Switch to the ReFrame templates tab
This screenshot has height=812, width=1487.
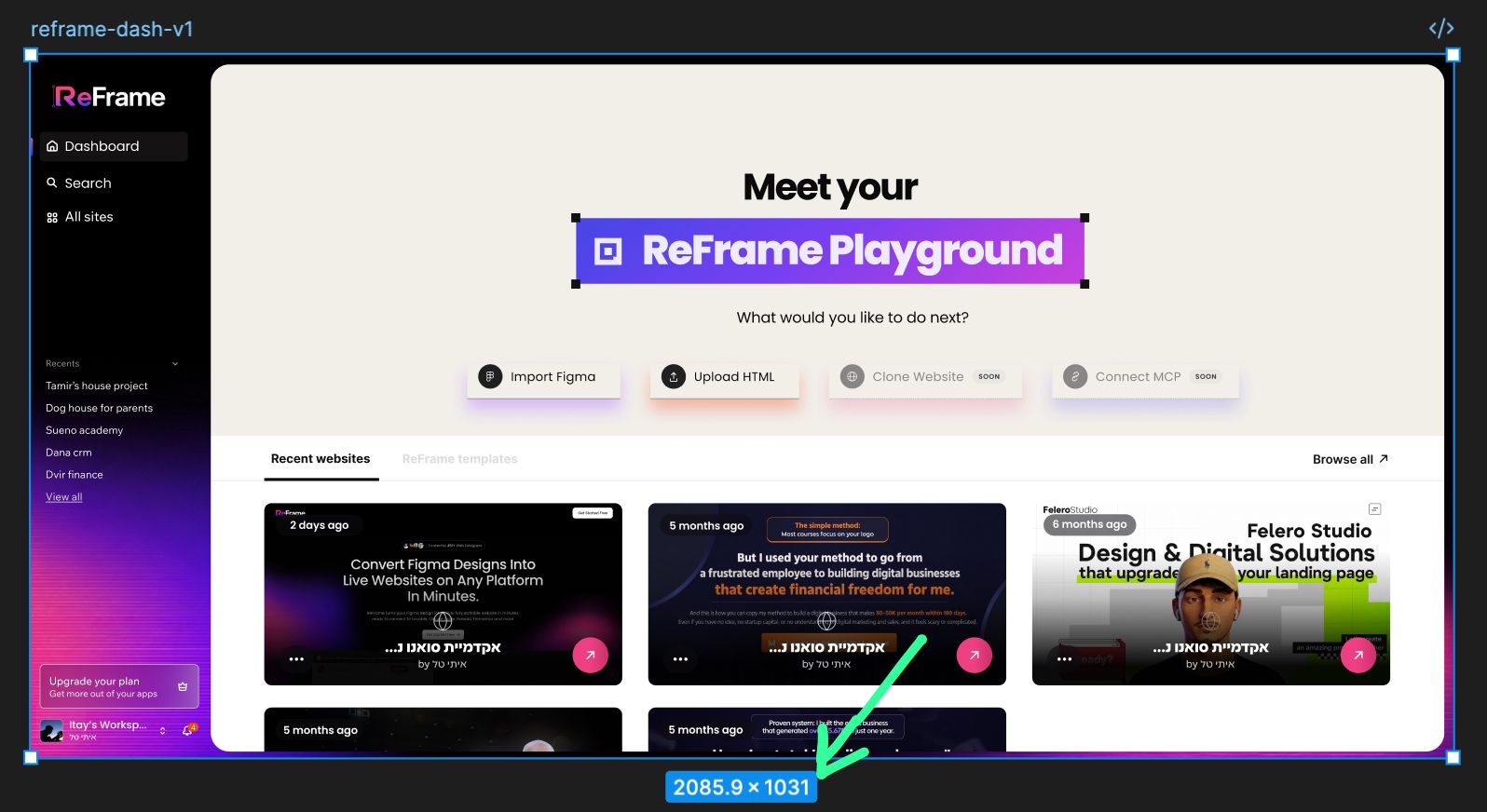(460, 459)
